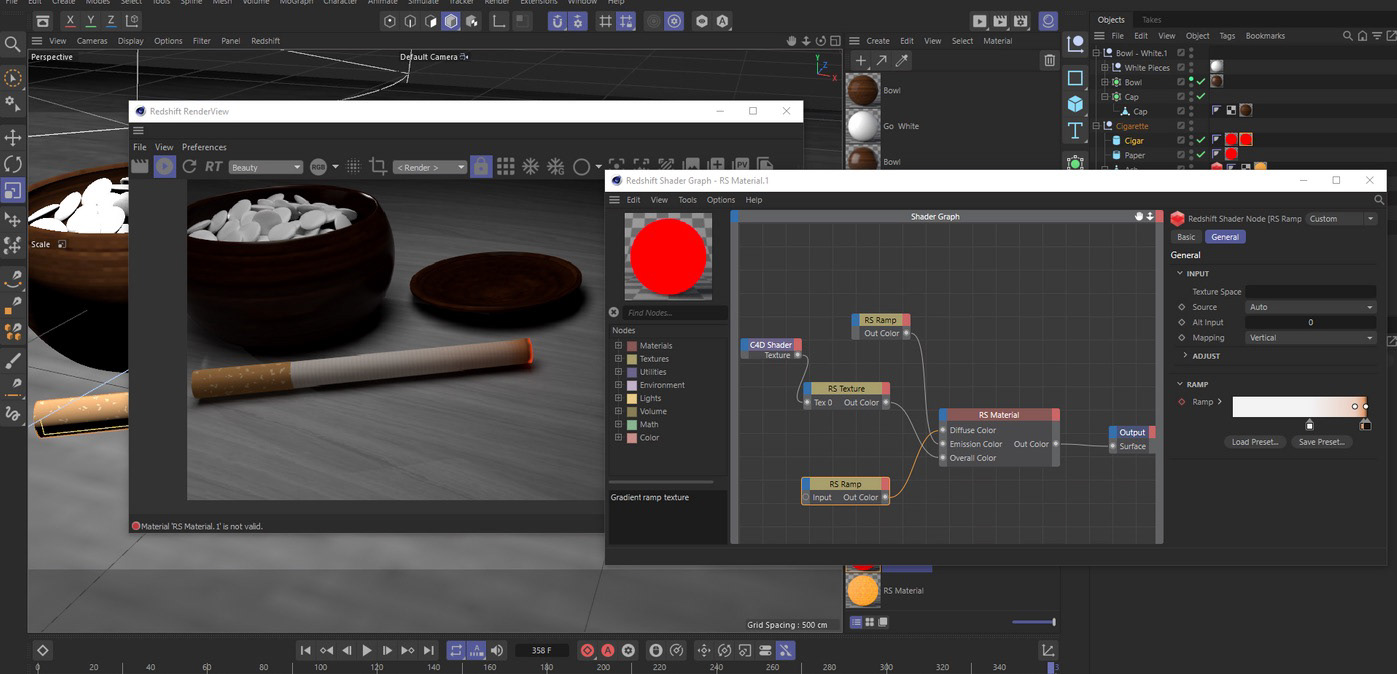
Task: Switch to the Takes tab
Action: 1152,20
